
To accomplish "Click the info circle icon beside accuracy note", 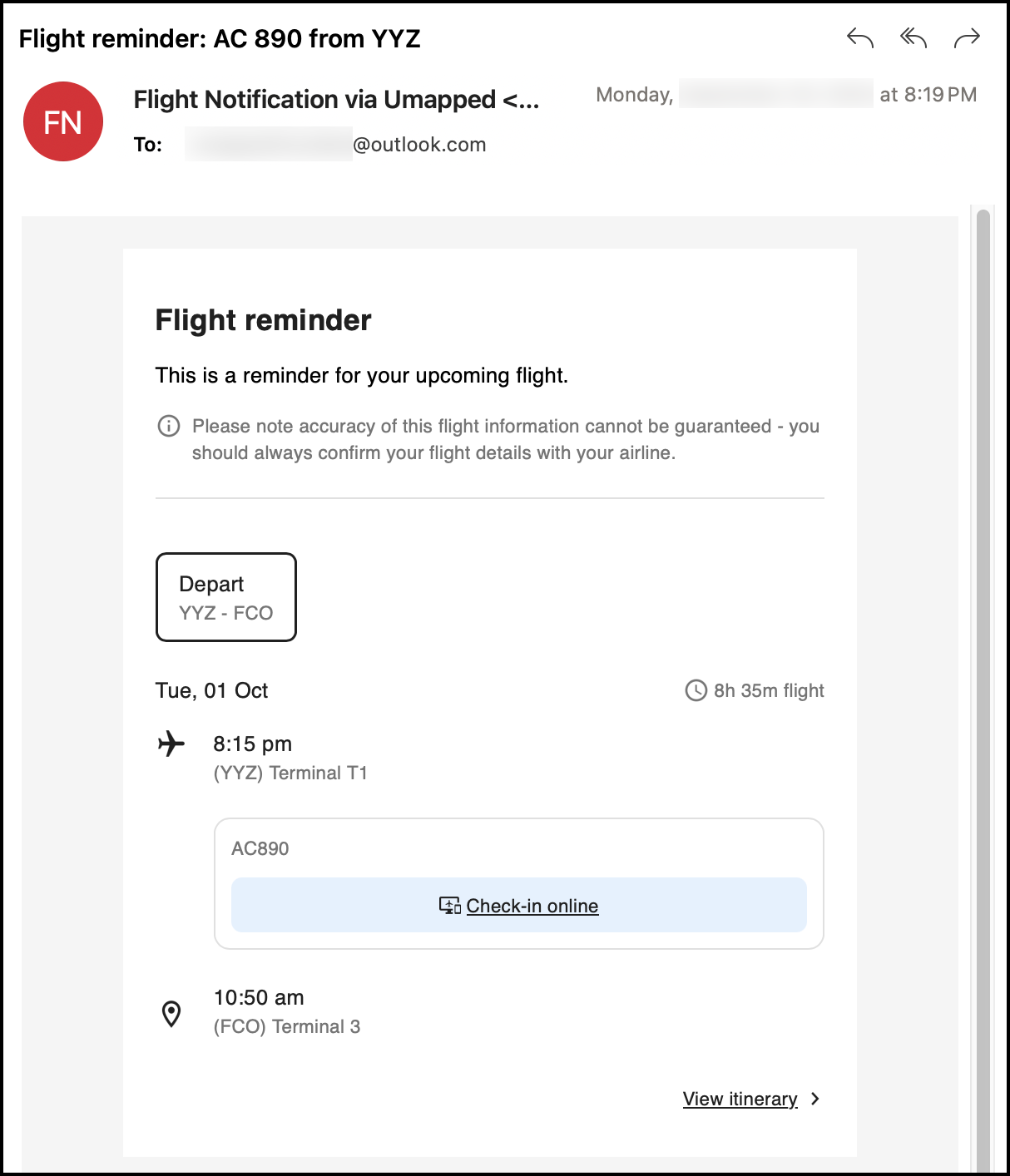I will click(x=169, y=426).
